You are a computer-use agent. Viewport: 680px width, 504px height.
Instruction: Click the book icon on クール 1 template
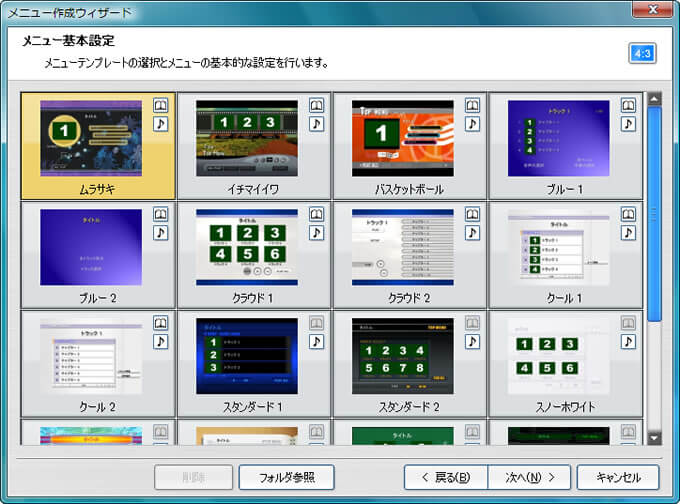628,214
